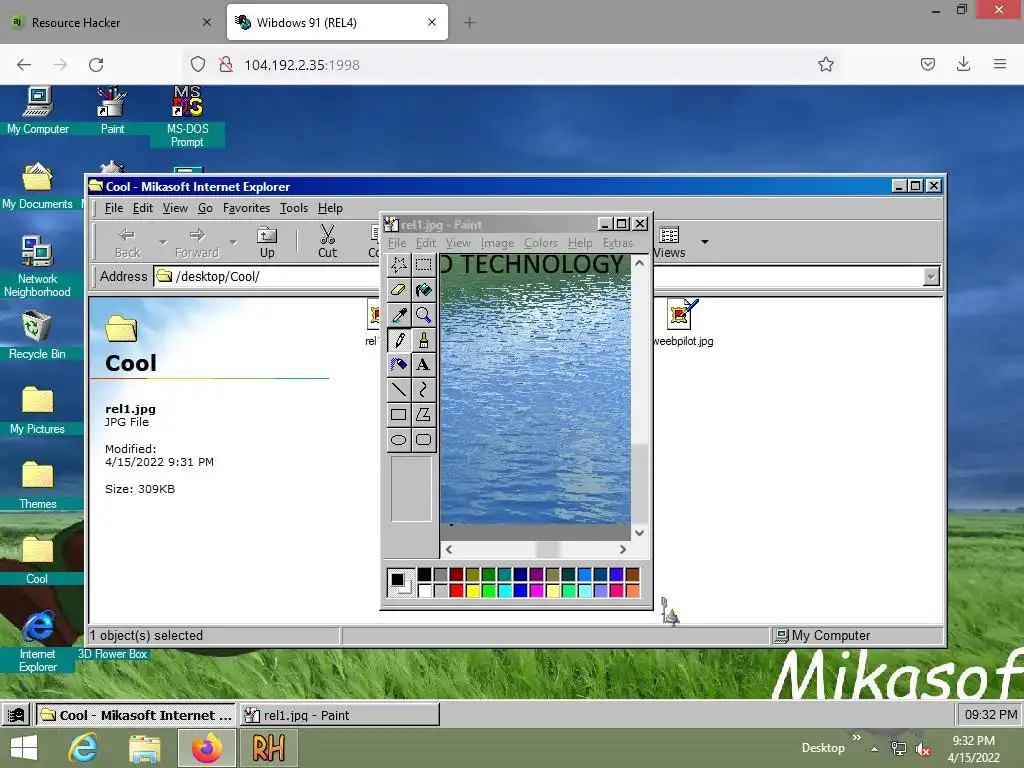Select the Curve tool in Paint
The width and height of the screenshot is (1024, 768).
(x=423, y=390)
